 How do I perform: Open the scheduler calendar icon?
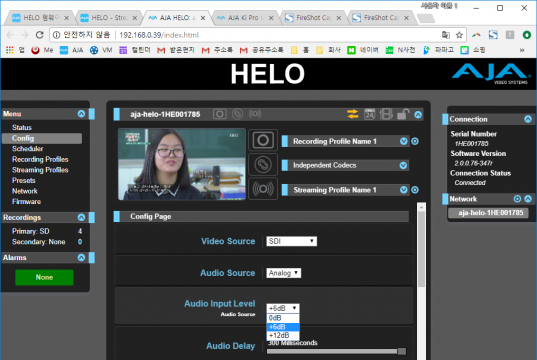(x=369, y=114)
